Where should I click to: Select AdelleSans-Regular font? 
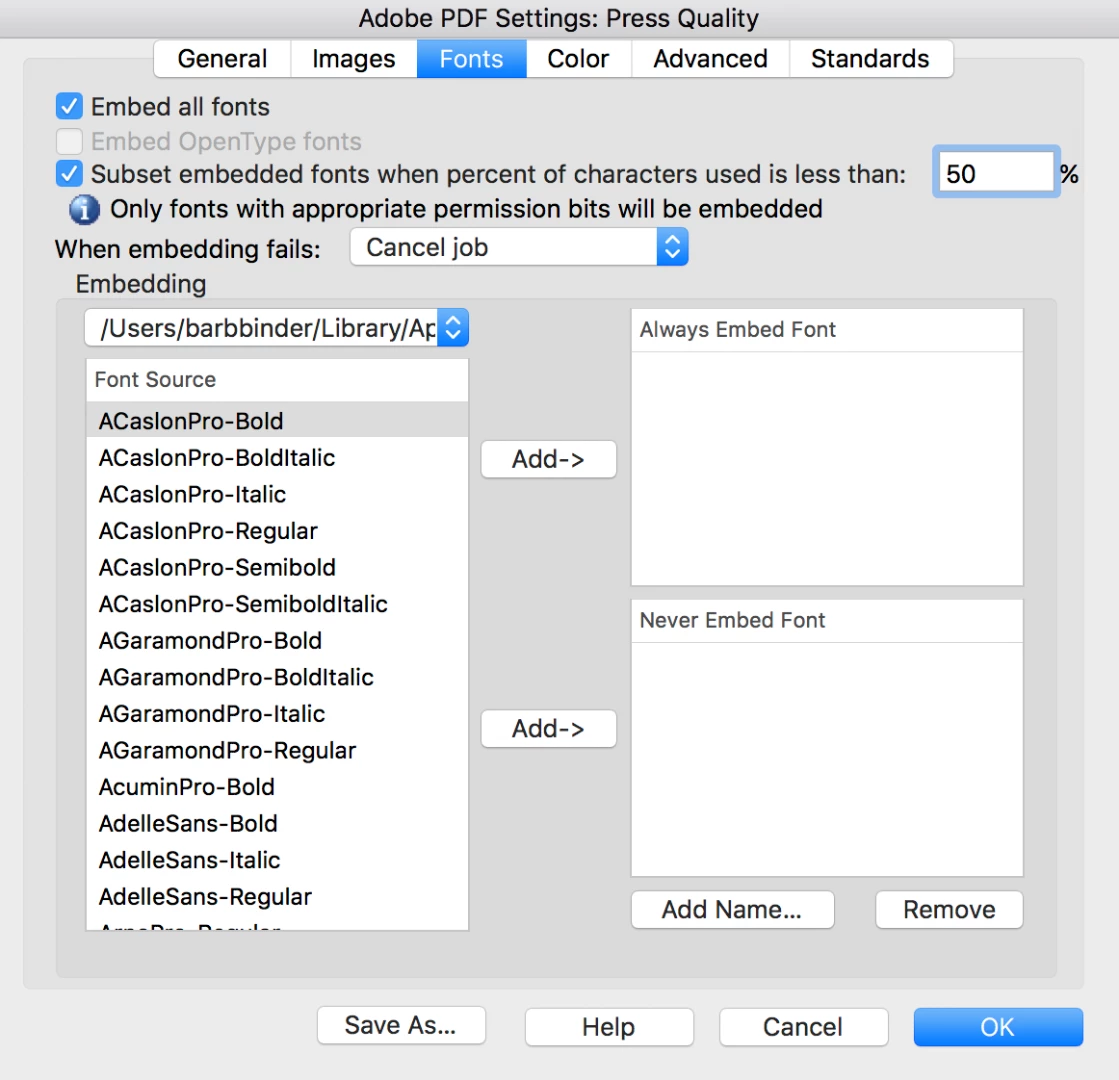pos(277,897)
